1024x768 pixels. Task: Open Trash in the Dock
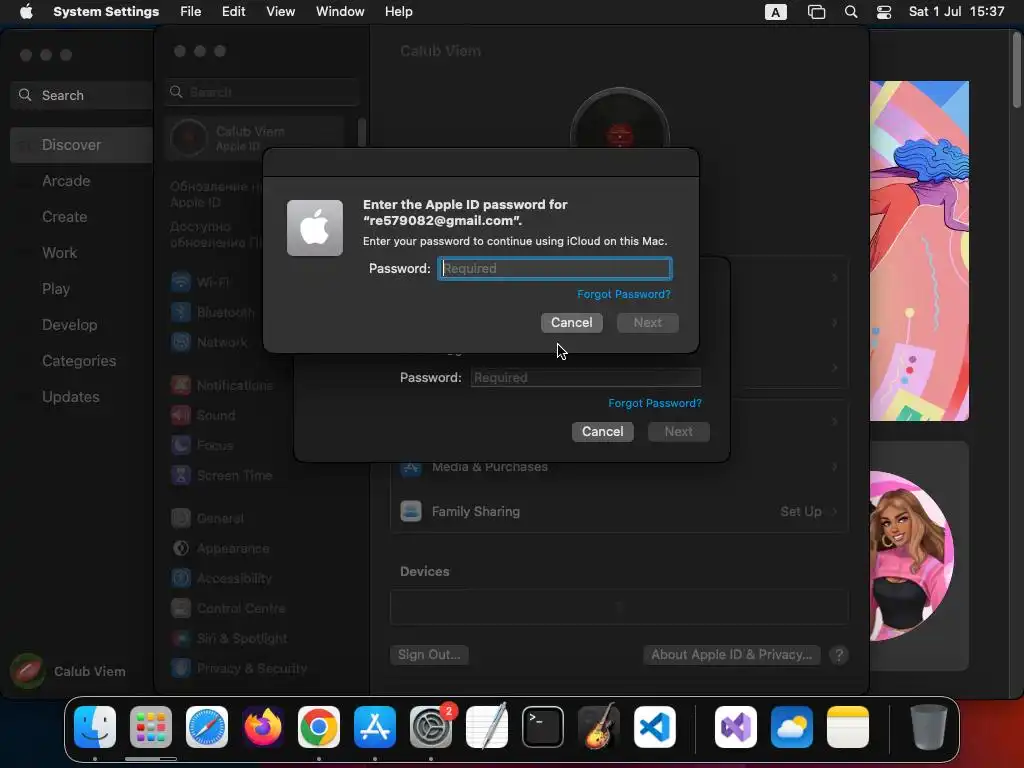click(x=929, y=727)
